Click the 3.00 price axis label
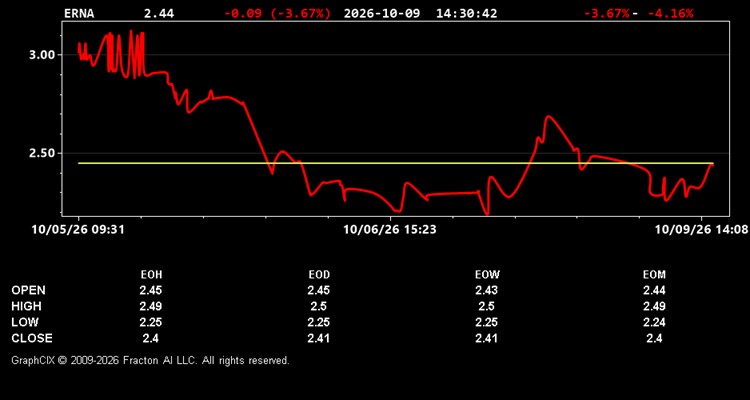 tap(43, 55)
